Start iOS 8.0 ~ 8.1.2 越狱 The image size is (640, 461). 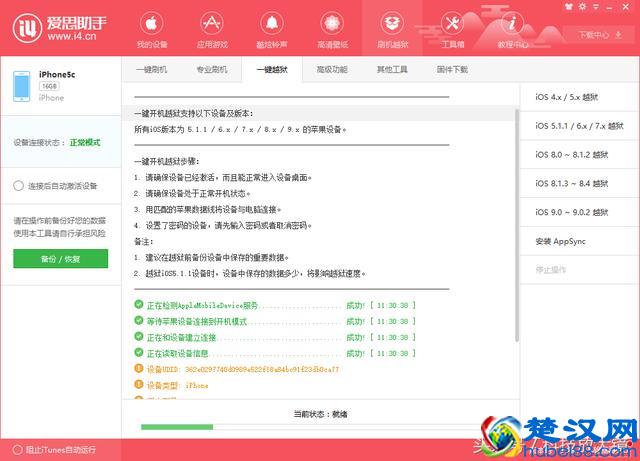(x=580, y=155)
